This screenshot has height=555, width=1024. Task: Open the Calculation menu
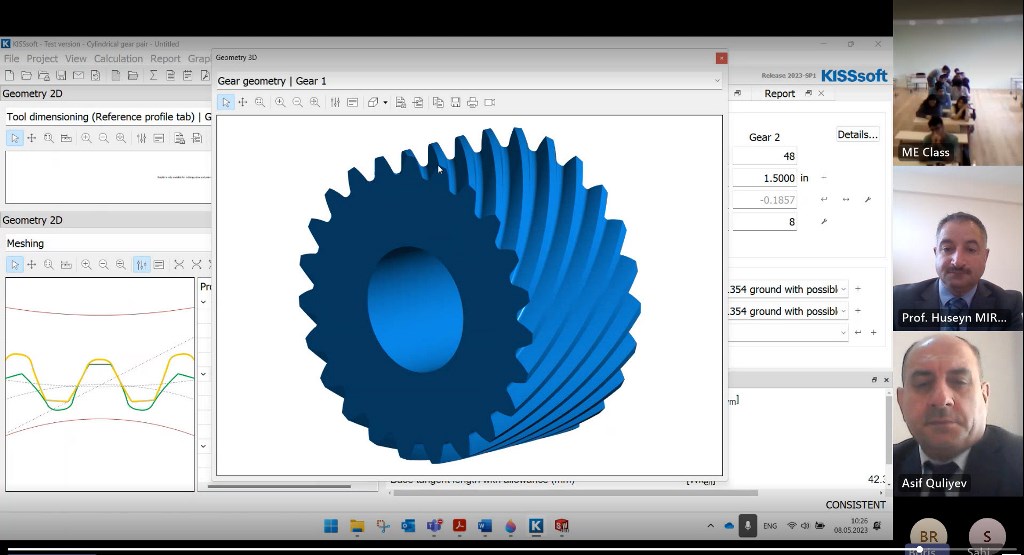(118, 59)
